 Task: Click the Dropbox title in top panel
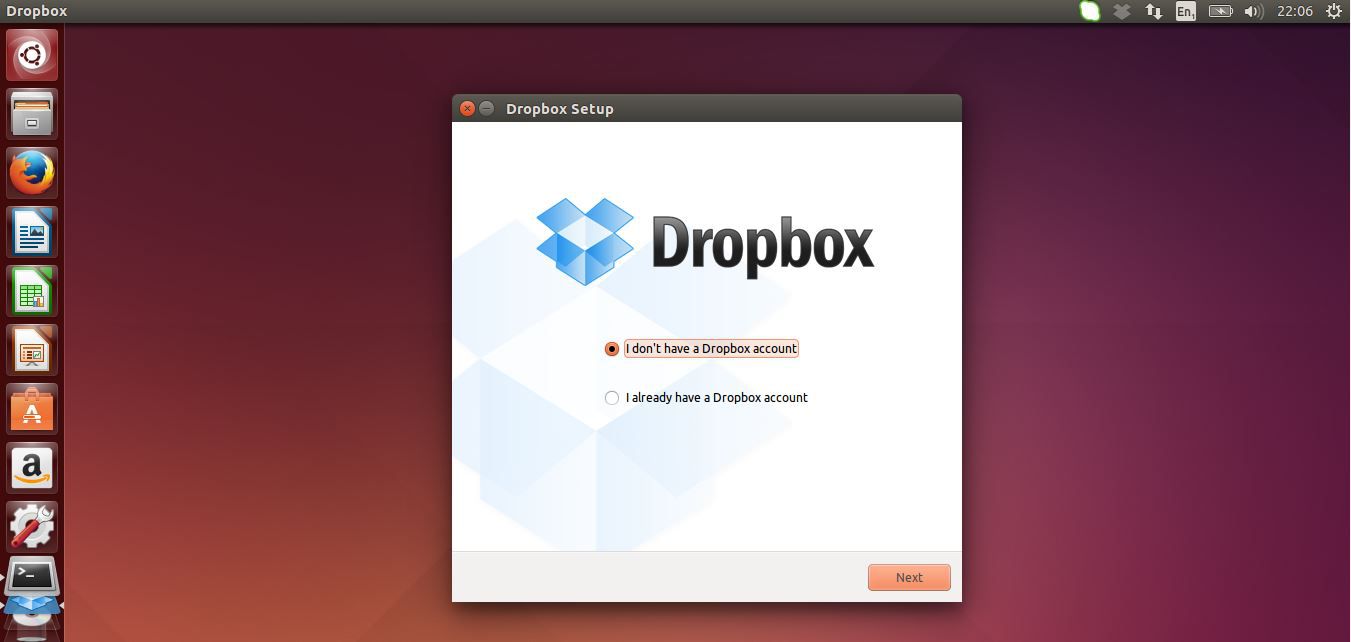pos(37,11)
